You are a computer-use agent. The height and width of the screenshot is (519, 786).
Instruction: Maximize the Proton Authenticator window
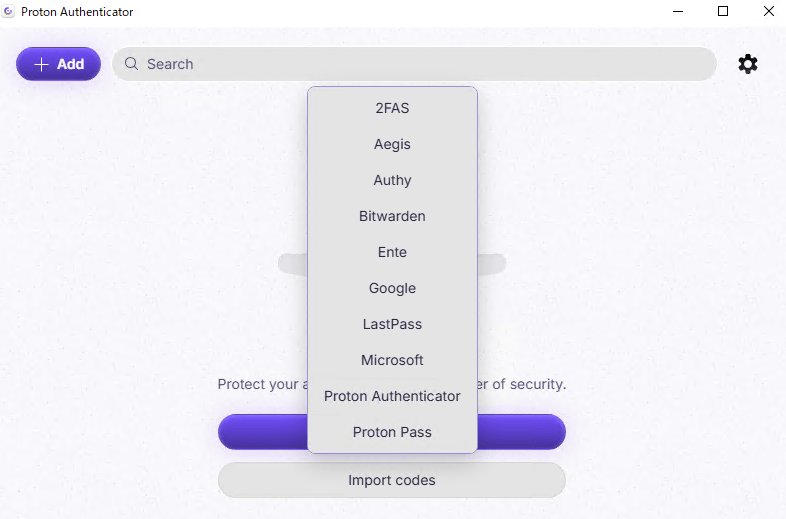tap(723, 11)
